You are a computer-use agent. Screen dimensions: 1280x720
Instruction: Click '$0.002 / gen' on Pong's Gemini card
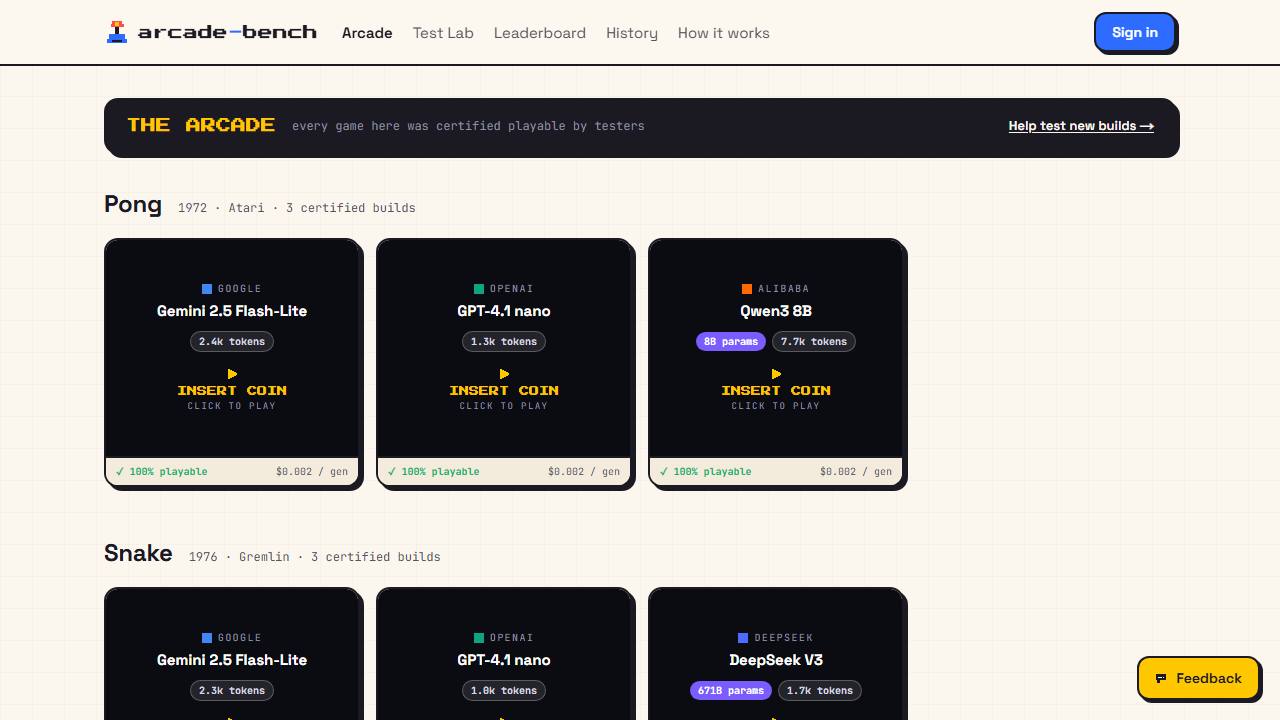point(312,472)
